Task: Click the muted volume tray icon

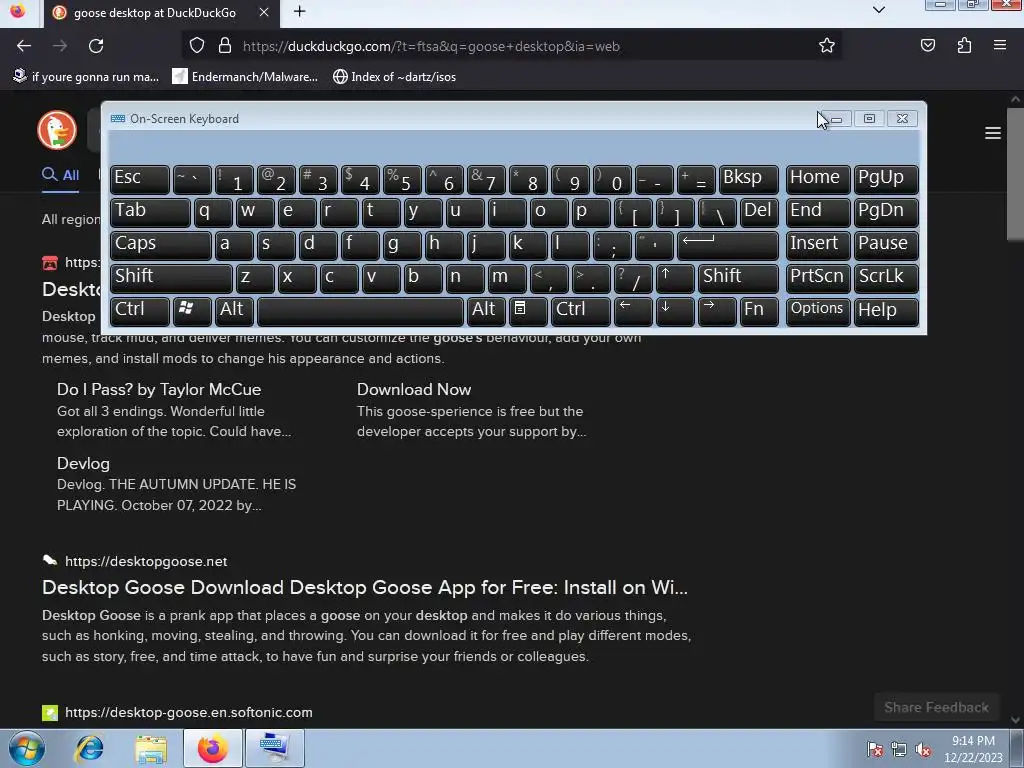Action: (923, 750)
